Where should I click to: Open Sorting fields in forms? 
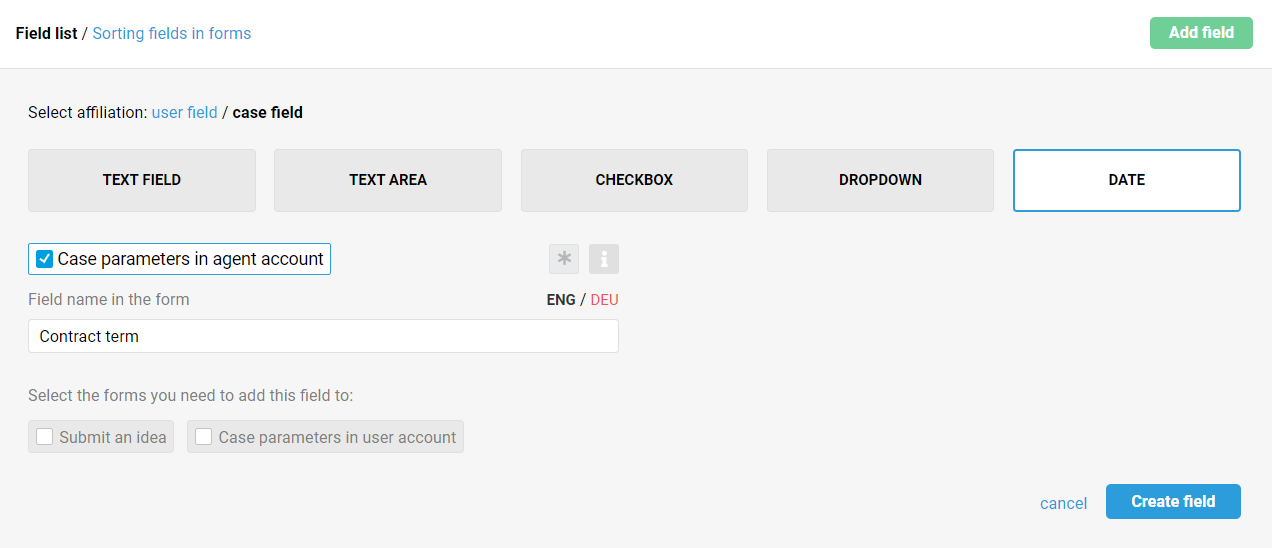tap(172, 33)
